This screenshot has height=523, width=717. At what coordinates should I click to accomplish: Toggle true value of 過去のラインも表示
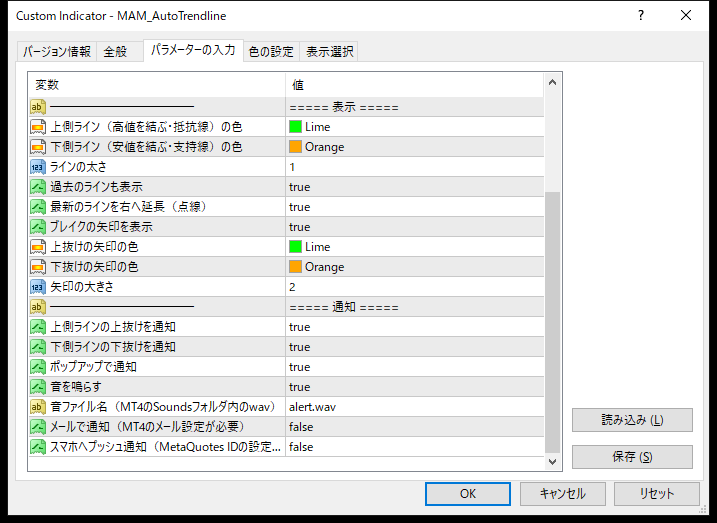pos(300,187)
